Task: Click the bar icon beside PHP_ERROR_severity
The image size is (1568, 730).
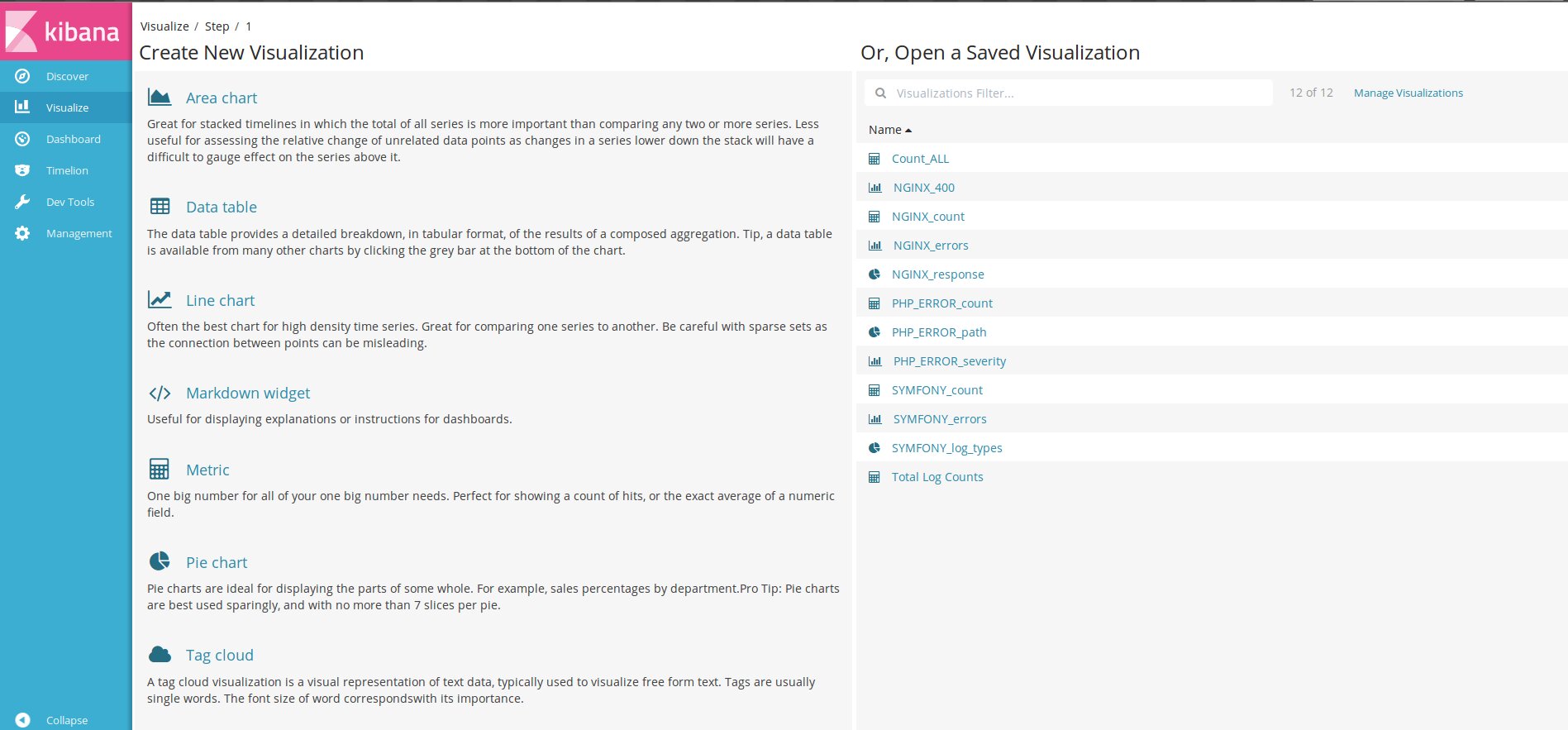Action: [875, 361]
